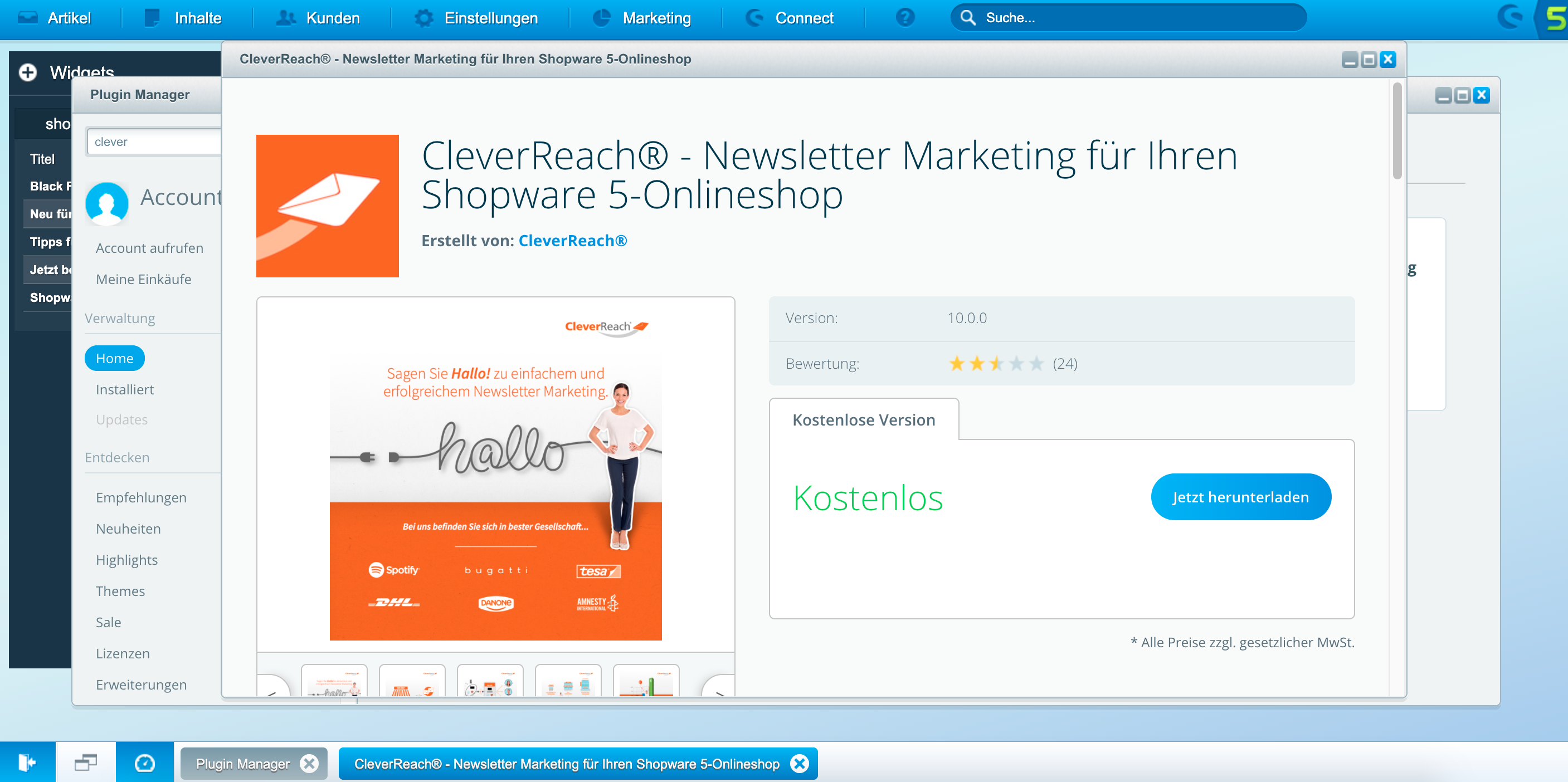
Task: Click the Suche search field
Action: click(1128, 18)
